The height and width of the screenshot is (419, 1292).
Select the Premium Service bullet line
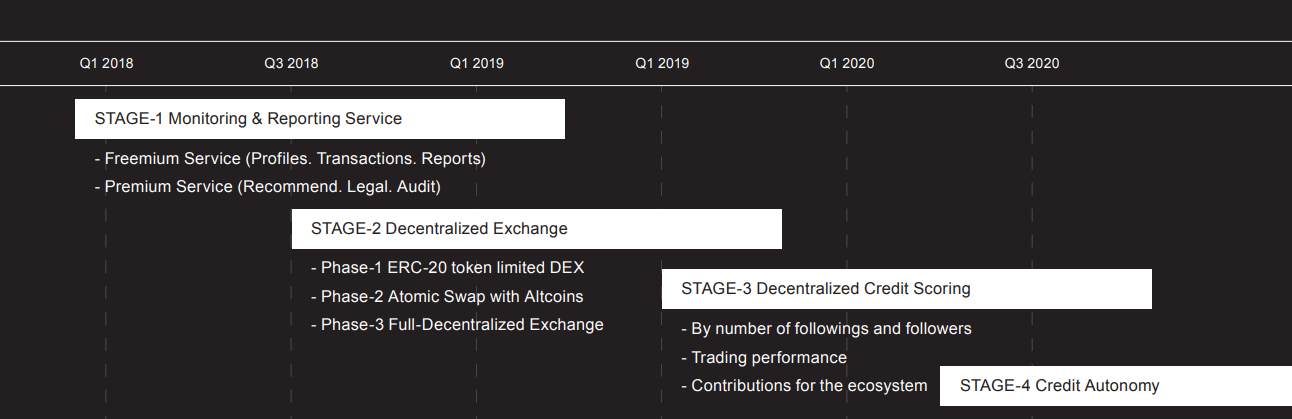pyautogui.click(x=267, y=187)
